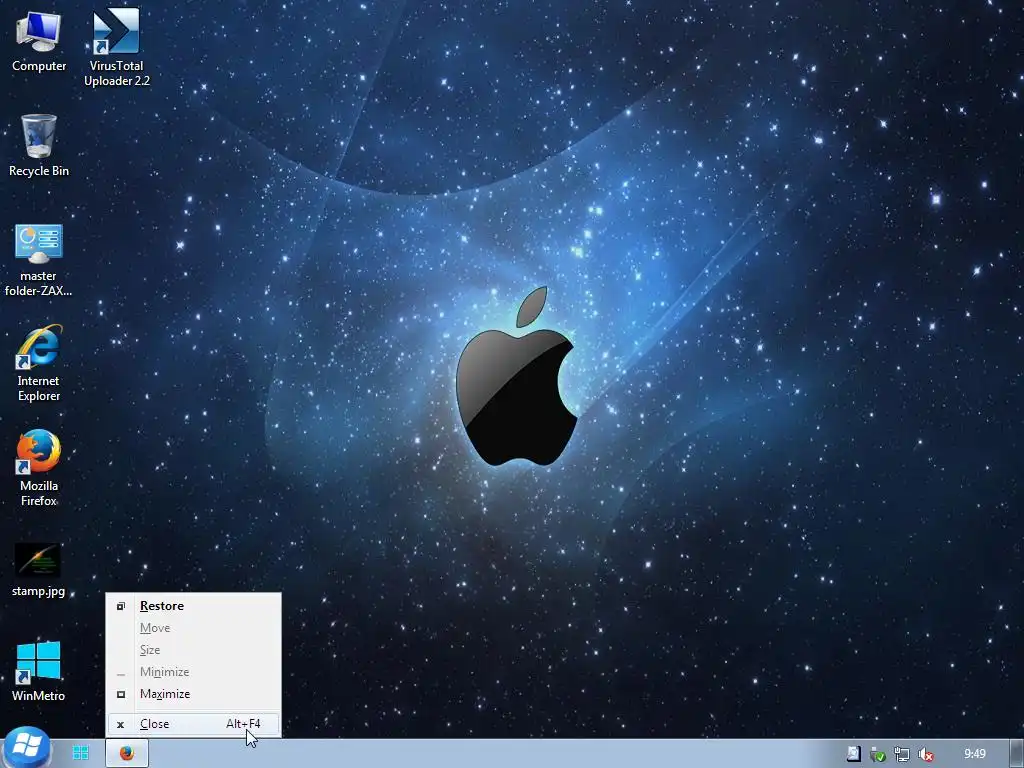Choose Restore from the window context menu
The image size is (1024, 768).
193,606
